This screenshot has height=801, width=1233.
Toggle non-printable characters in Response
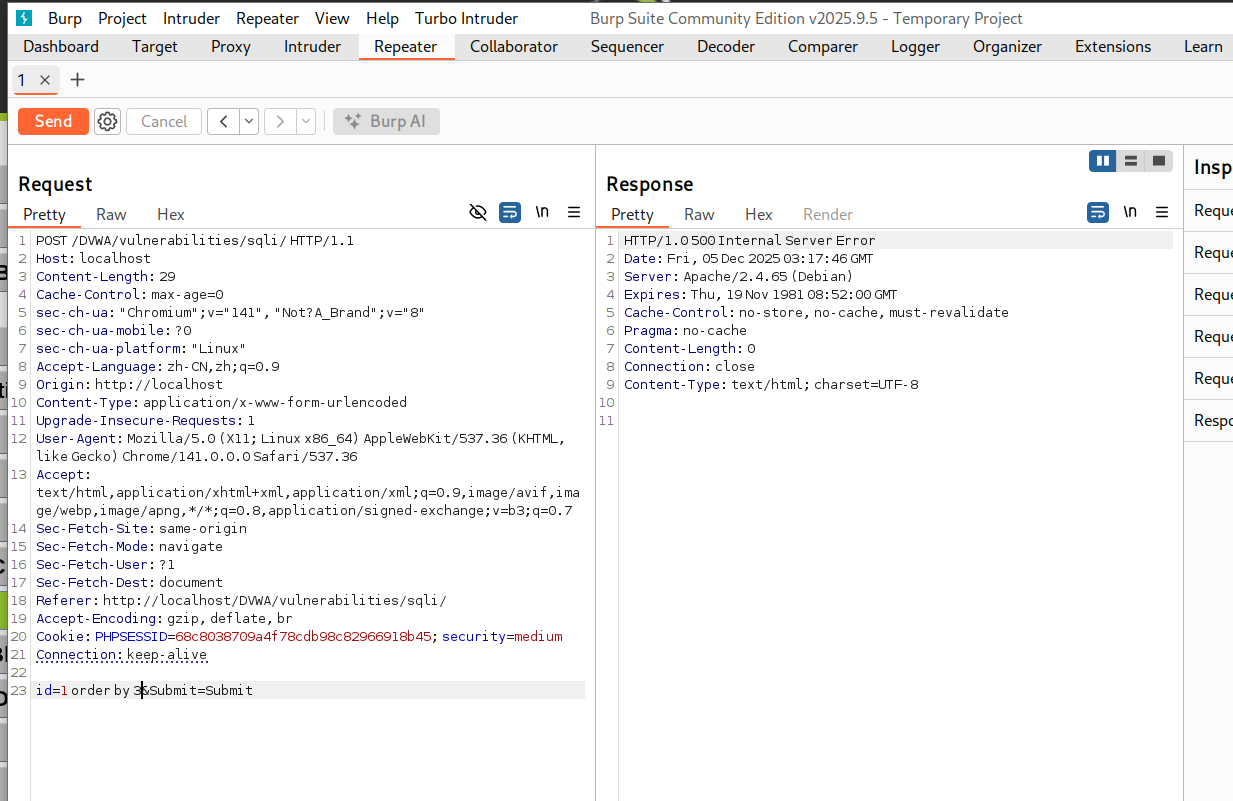[x=1130, y=212]
